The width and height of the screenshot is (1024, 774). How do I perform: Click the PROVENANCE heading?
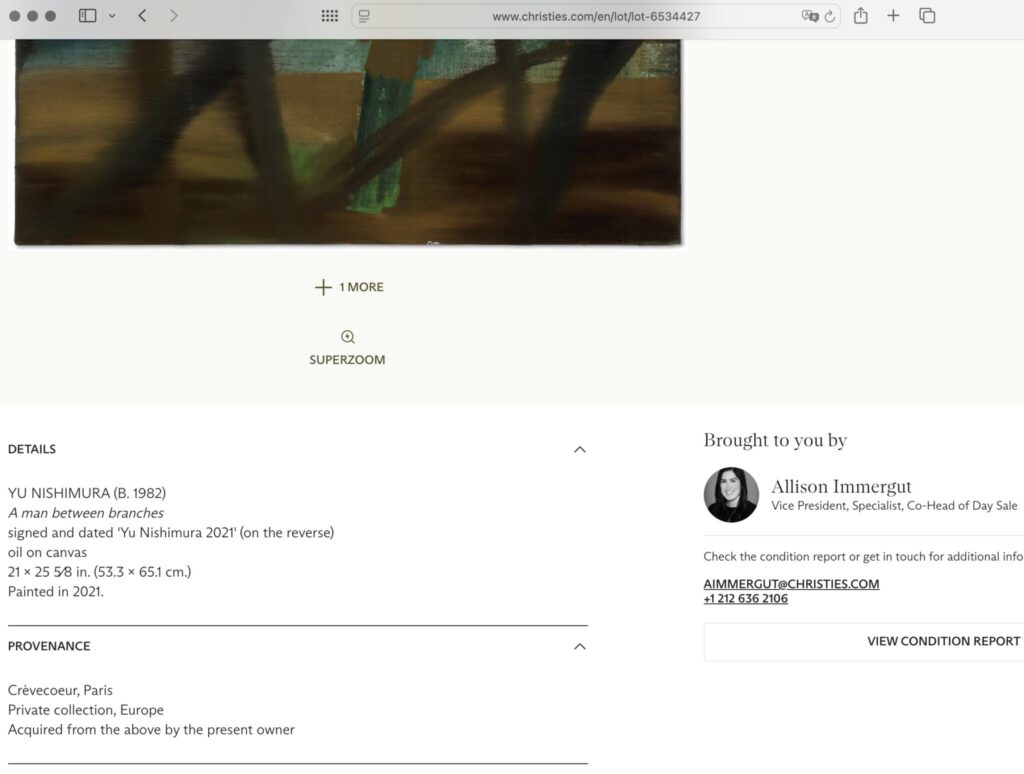coord(49,646)
